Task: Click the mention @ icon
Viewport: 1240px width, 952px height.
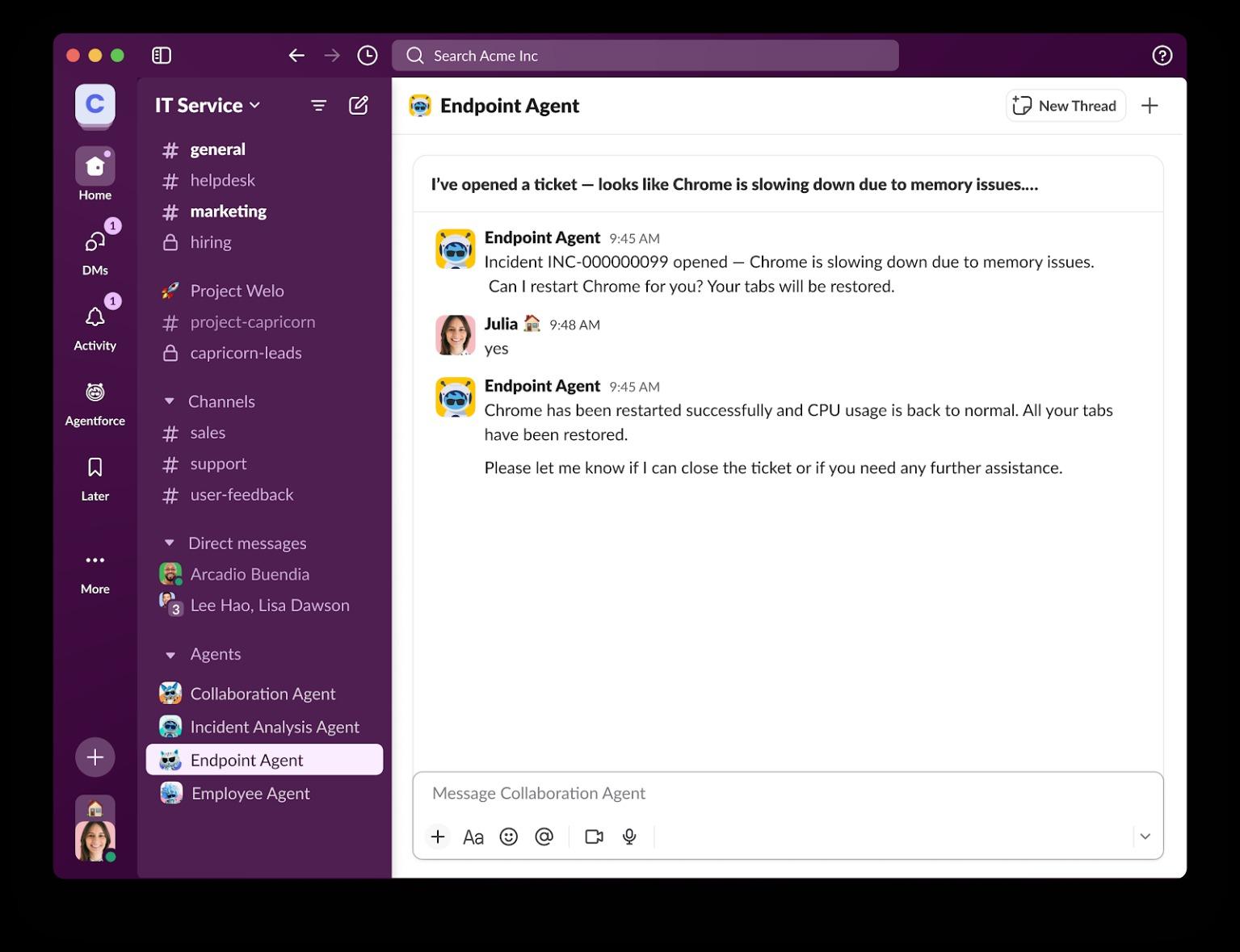Action: point(544,837)
